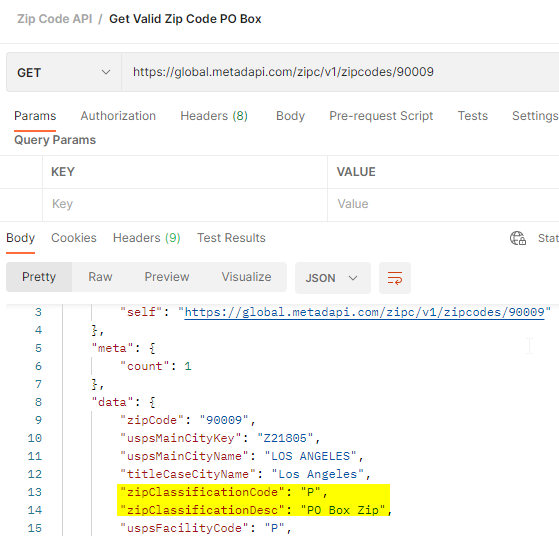Click the "uspsMainCityKey": "Z21805" line

[220, 438]
